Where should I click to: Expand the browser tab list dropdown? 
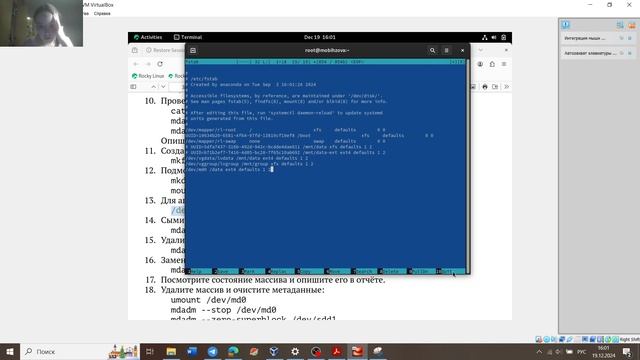pos(481,50)
